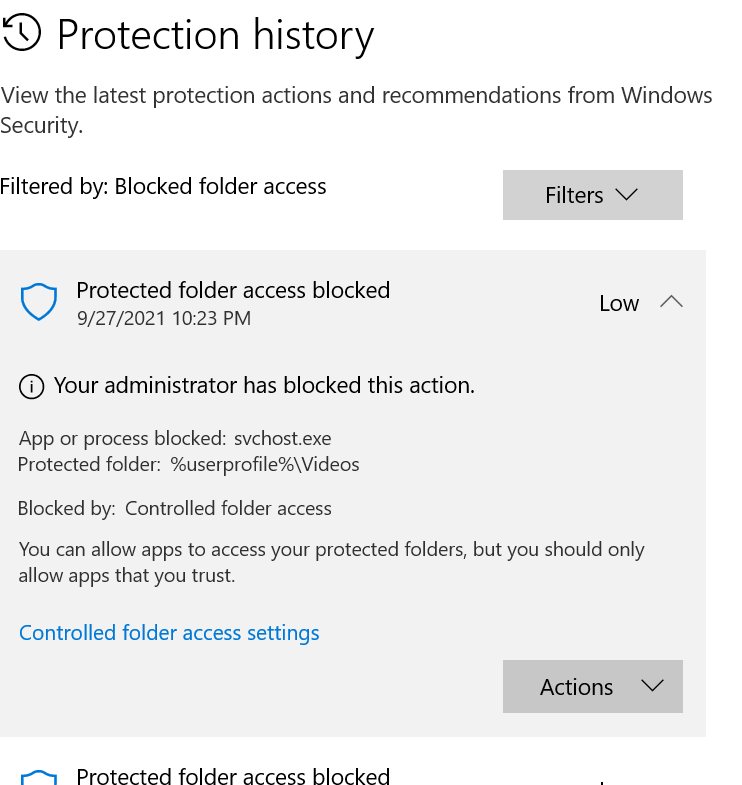The width and height of the screenshot is (742, 785).
Task: Open the Actions dropdown
Action: click(x=592, y=686)
